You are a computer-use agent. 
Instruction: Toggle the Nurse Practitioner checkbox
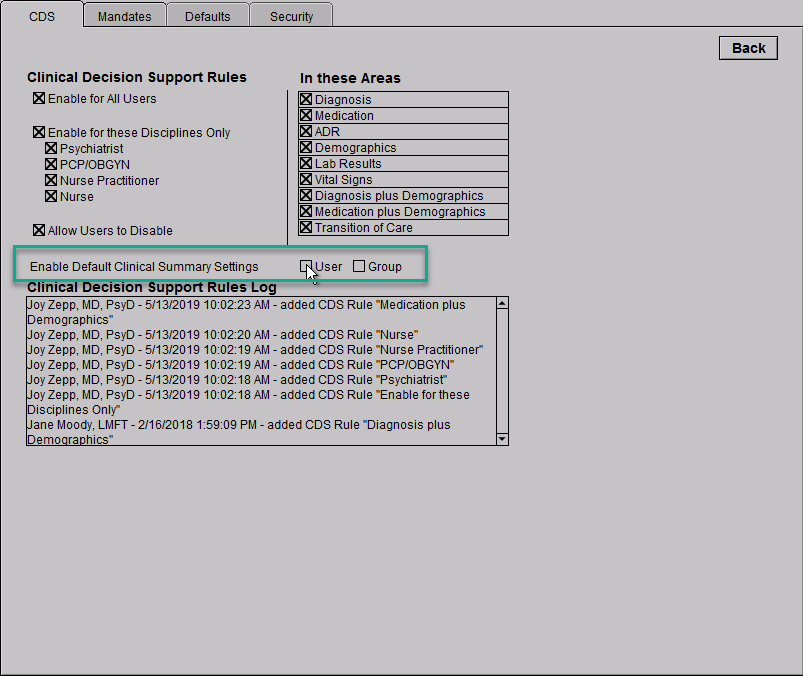51,181
